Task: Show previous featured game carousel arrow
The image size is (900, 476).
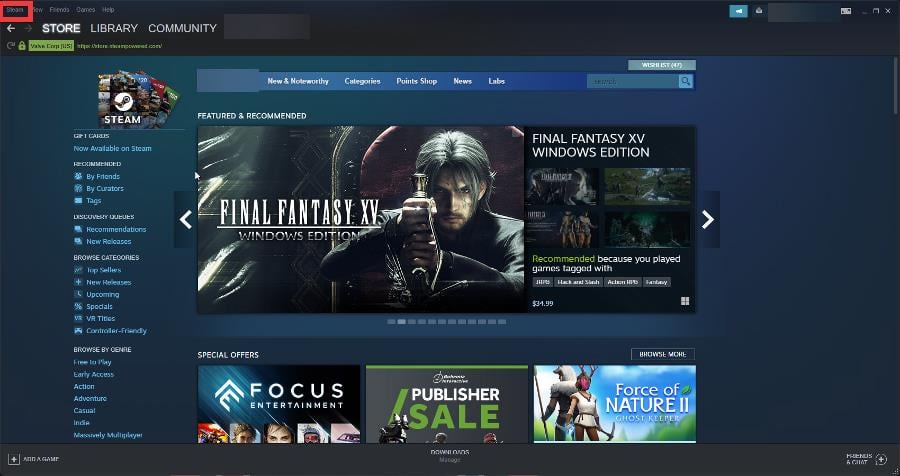Action: coord(185,219)
